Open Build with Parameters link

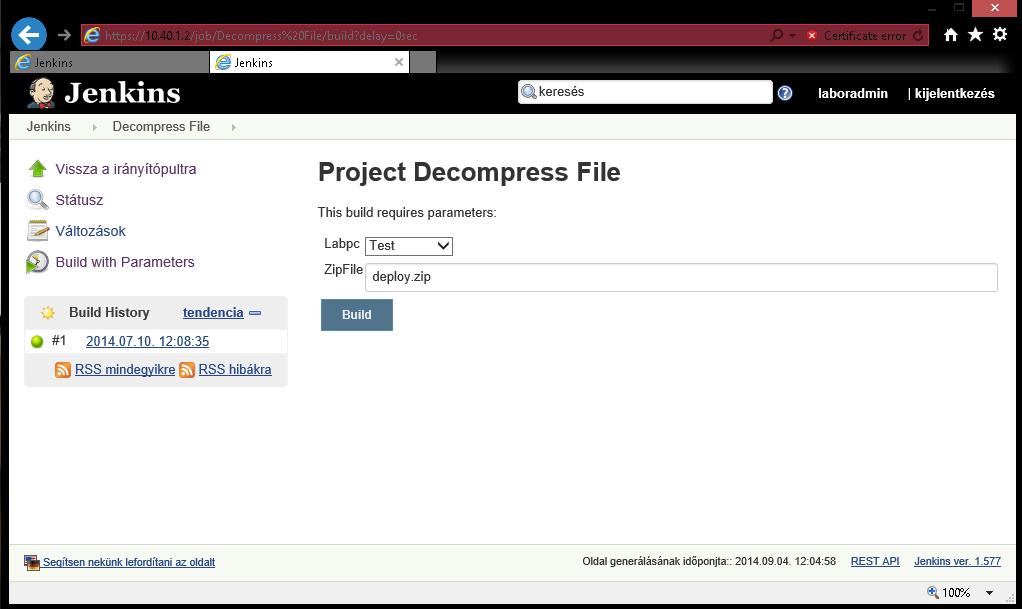click(125, 262)
